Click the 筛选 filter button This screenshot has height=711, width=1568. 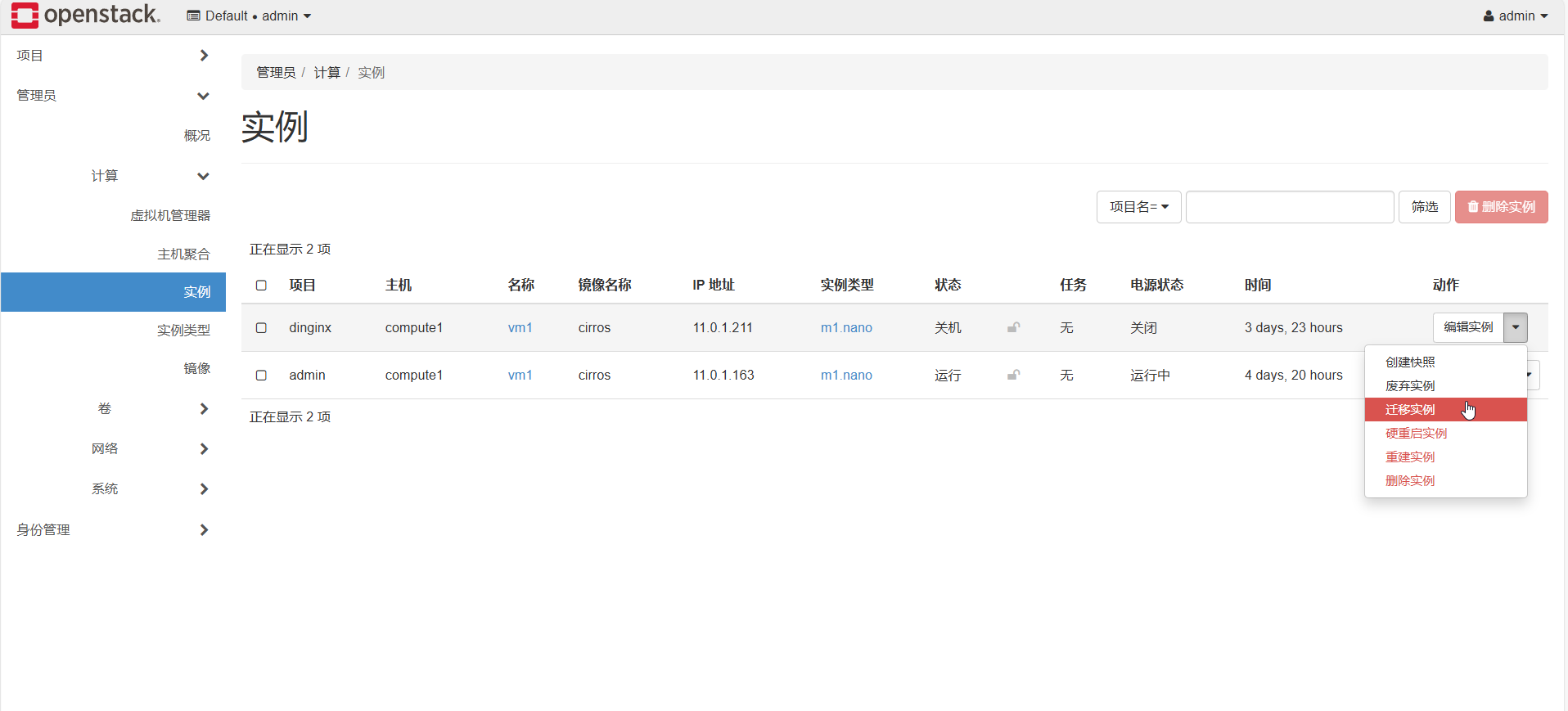[1424, 207]
